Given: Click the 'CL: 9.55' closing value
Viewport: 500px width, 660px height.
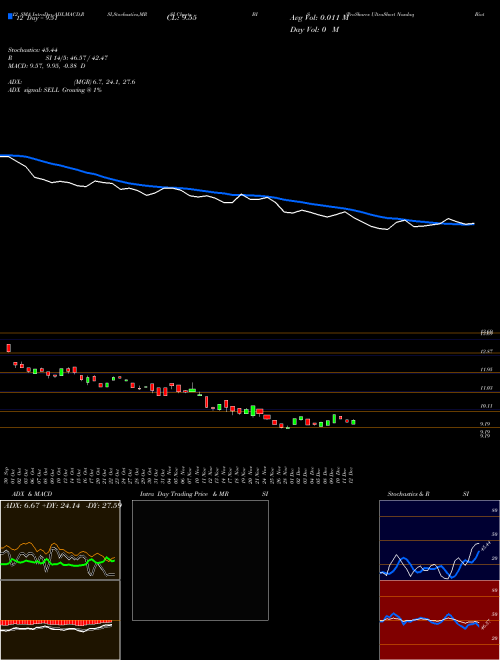Looking at the screenshot, I should [182, 18].
